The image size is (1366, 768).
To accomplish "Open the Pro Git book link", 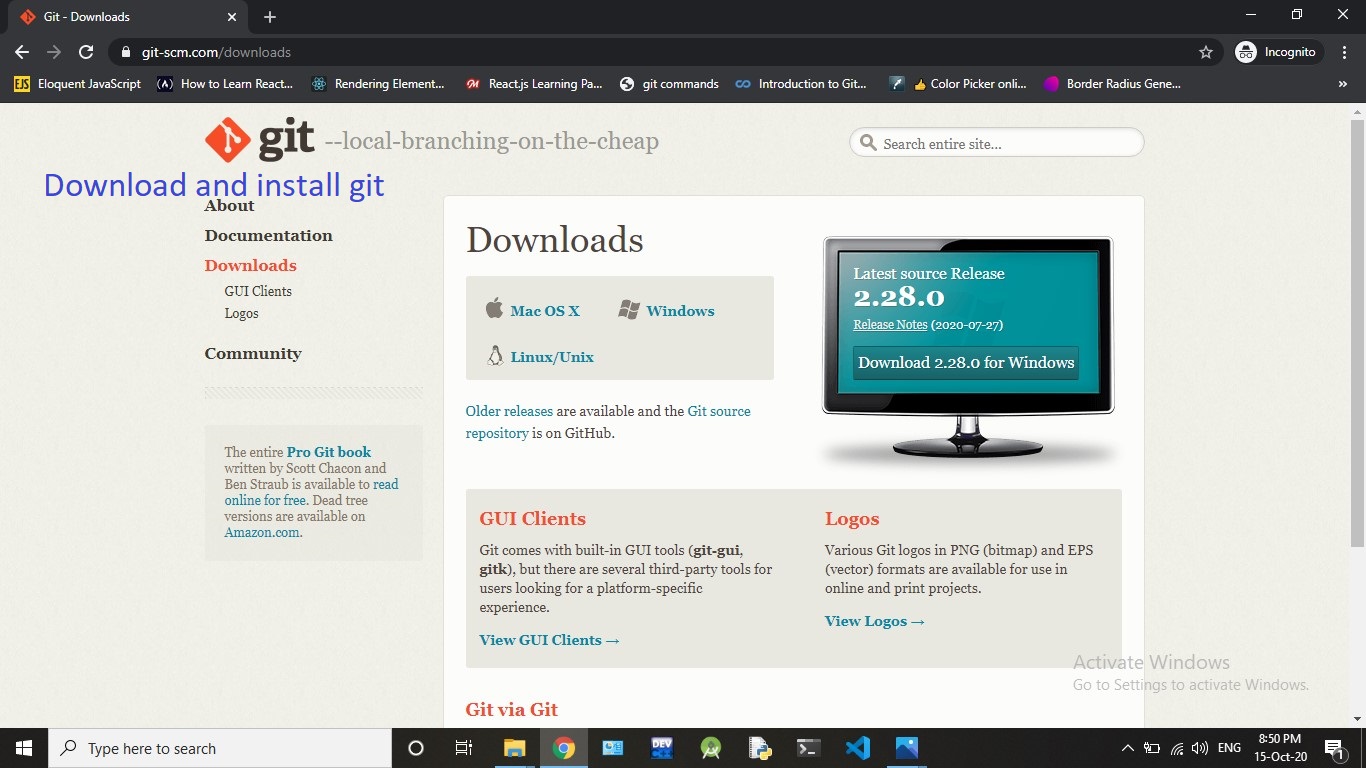I will point(329,452).
